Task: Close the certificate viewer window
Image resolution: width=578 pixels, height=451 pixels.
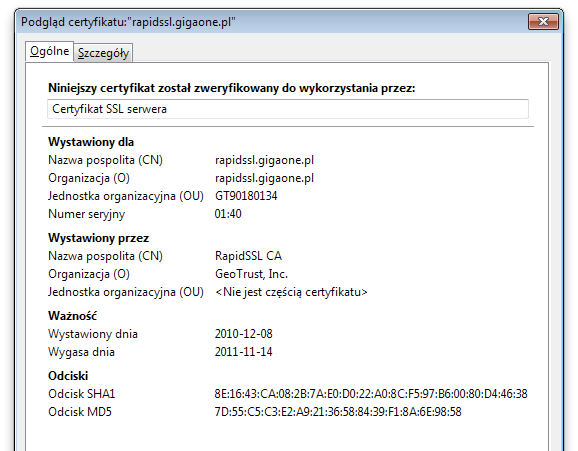Action: 543,22
